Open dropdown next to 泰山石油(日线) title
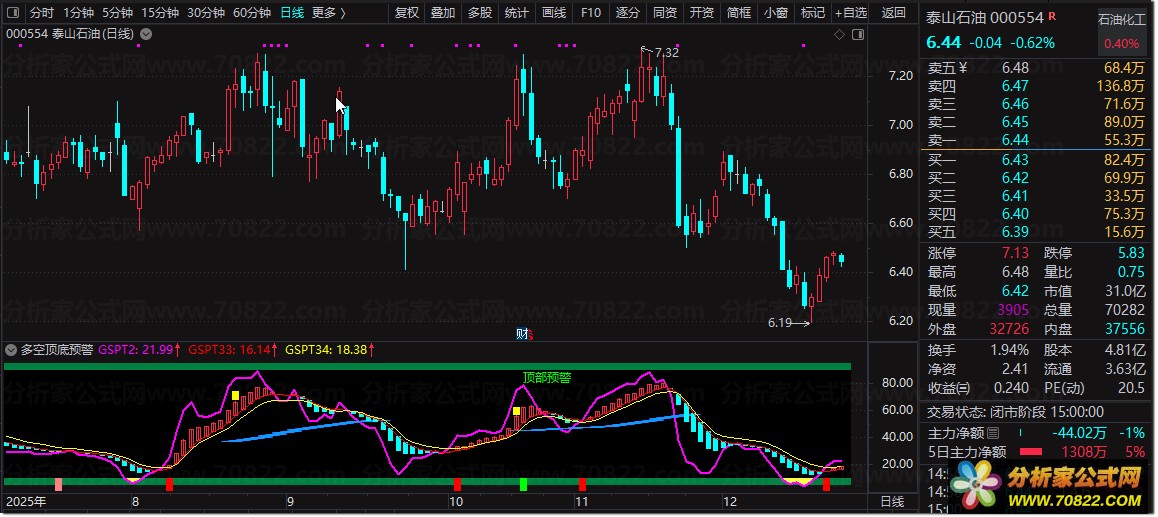This screenshot has height=517, width=1158. pos(147,34)
